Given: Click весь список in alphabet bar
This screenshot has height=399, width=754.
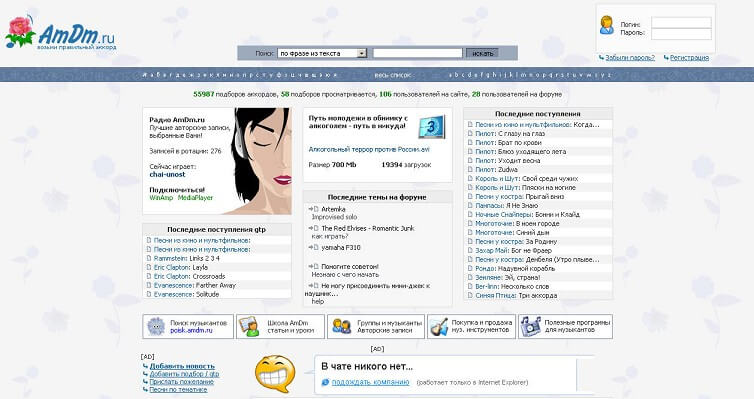Looking at the screenshot, I should [x=393, y=75].
